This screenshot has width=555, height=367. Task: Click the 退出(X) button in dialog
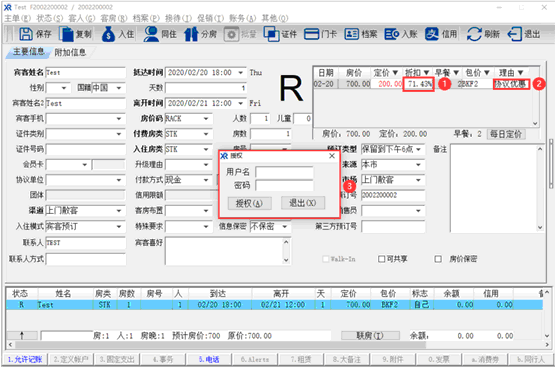click(303, 203)
